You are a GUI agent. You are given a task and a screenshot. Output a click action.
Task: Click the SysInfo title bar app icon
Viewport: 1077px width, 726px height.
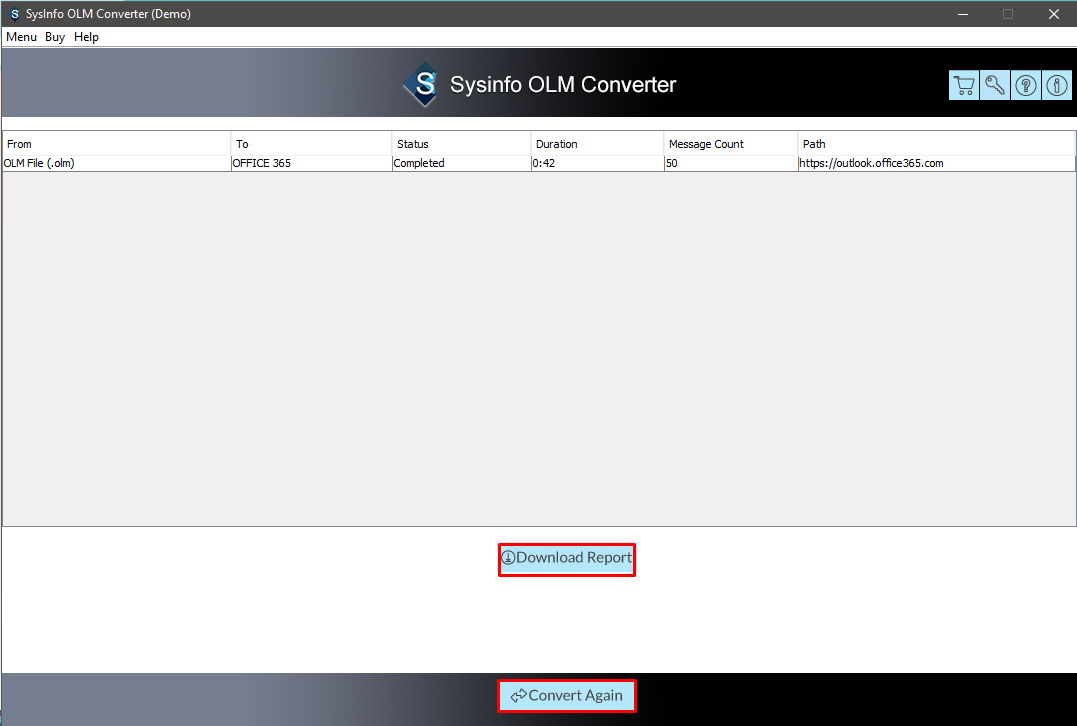[x=14, y=14]
